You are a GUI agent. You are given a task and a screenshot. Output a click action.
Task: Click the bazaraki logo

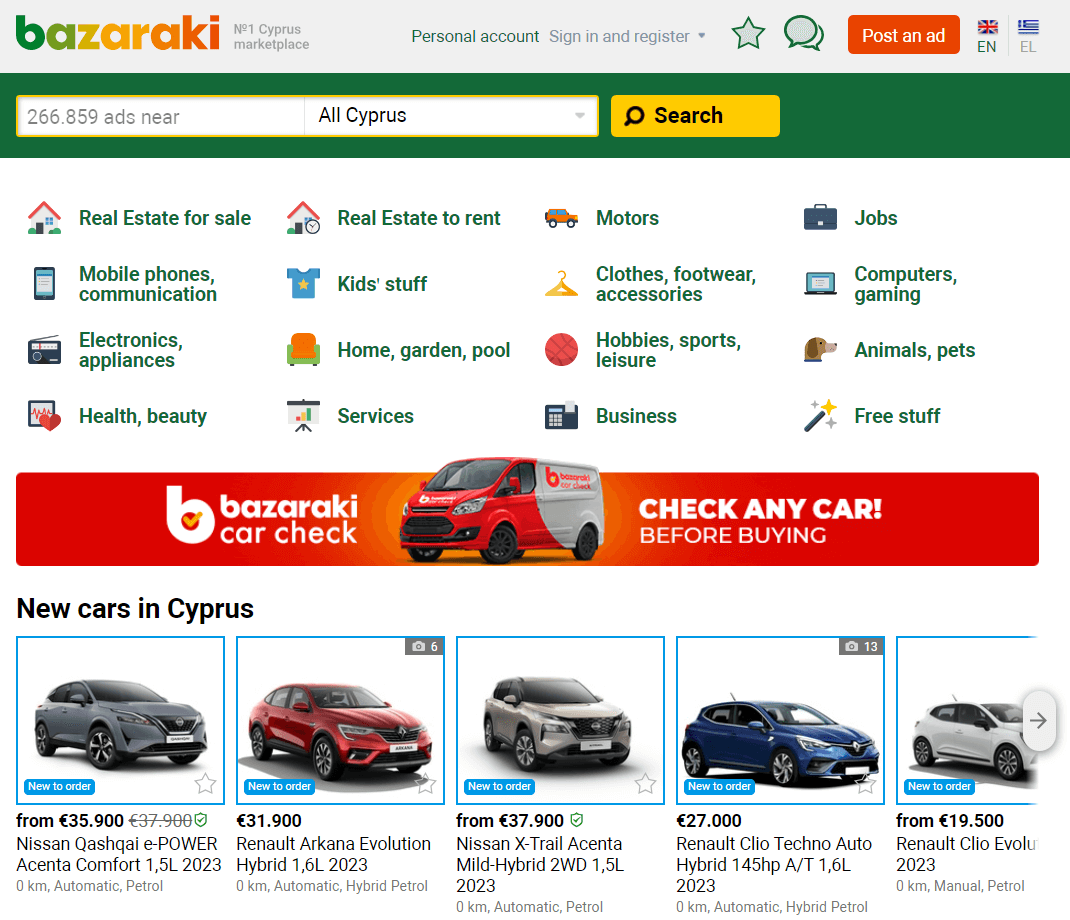(117, 33)
